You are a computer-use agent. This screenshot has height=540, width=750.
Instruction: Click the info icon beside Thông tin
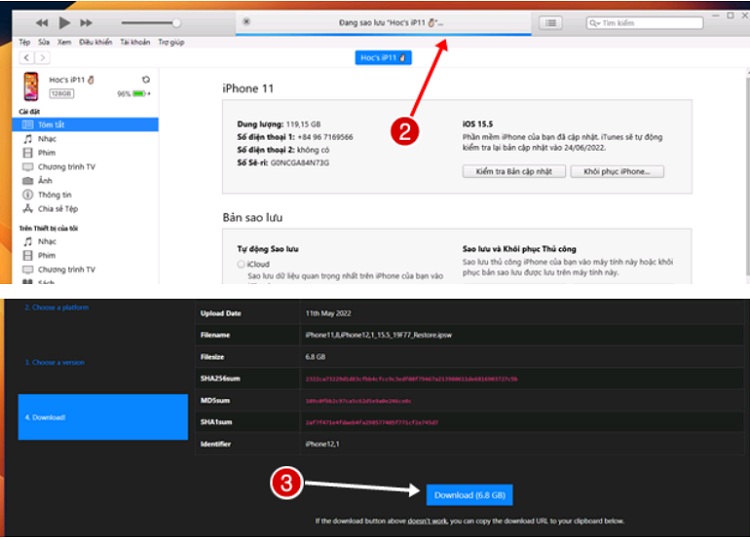click(x=28, y=195)
